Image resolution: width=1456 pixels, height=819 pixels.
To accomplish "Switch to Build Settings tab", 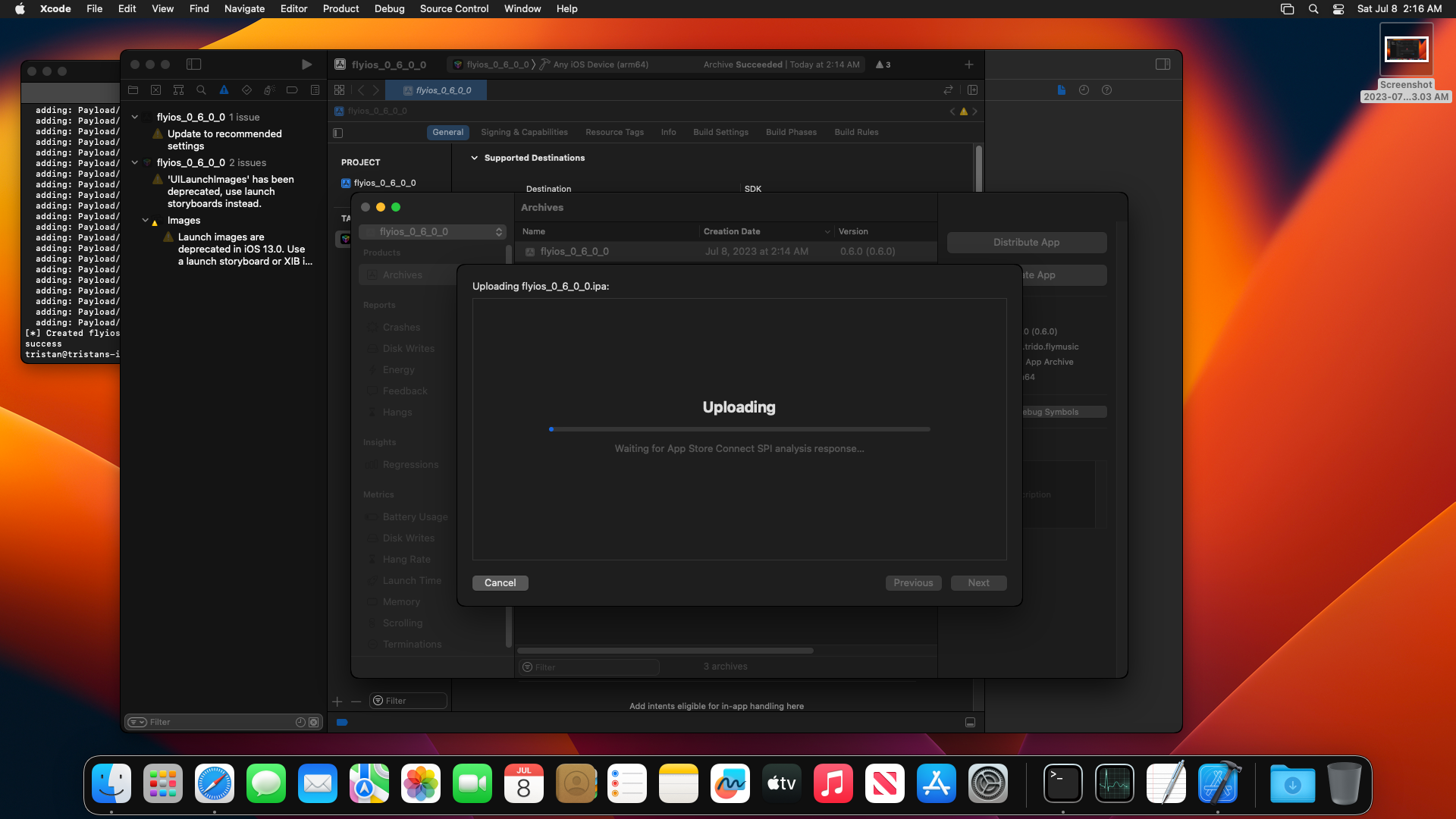I will pos(720,132).
